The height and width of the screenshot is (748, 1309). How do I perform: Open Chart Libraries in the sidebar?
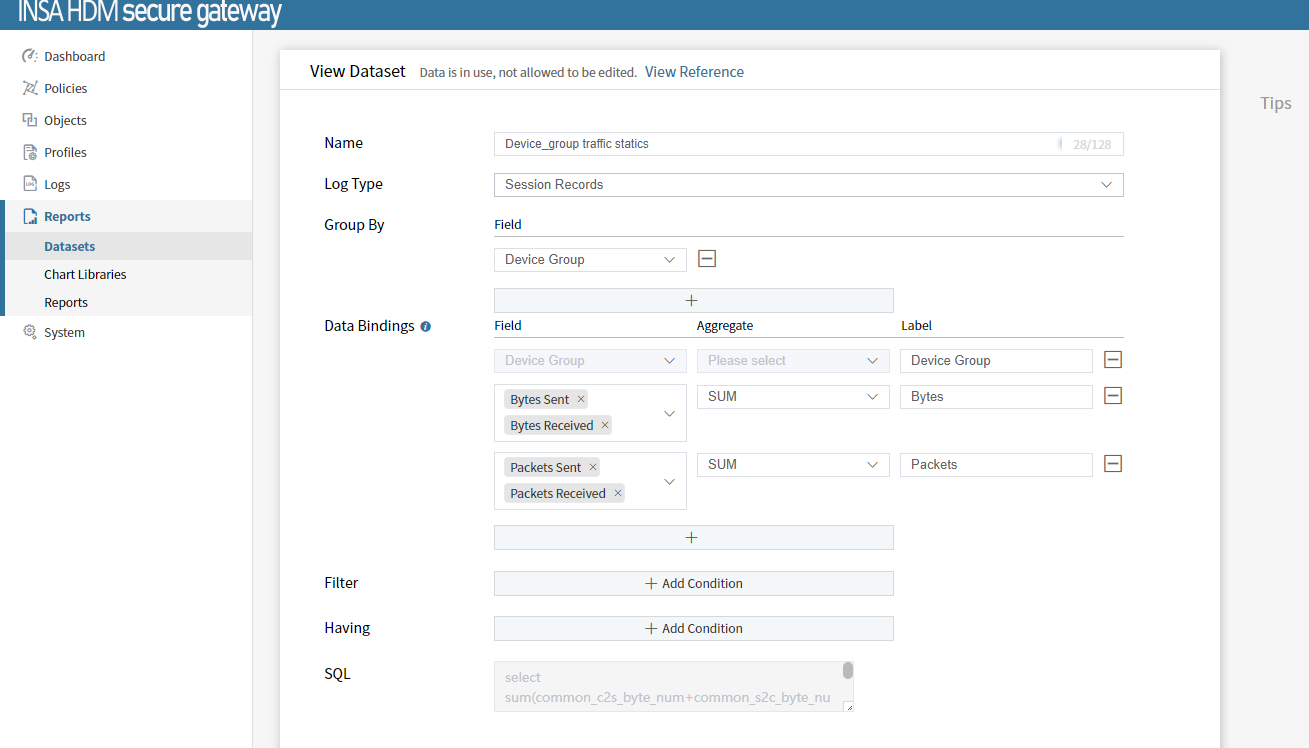(85, 274)
